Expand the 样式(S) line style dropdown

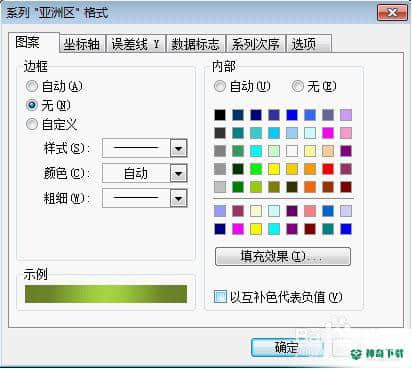pos(178,148)
